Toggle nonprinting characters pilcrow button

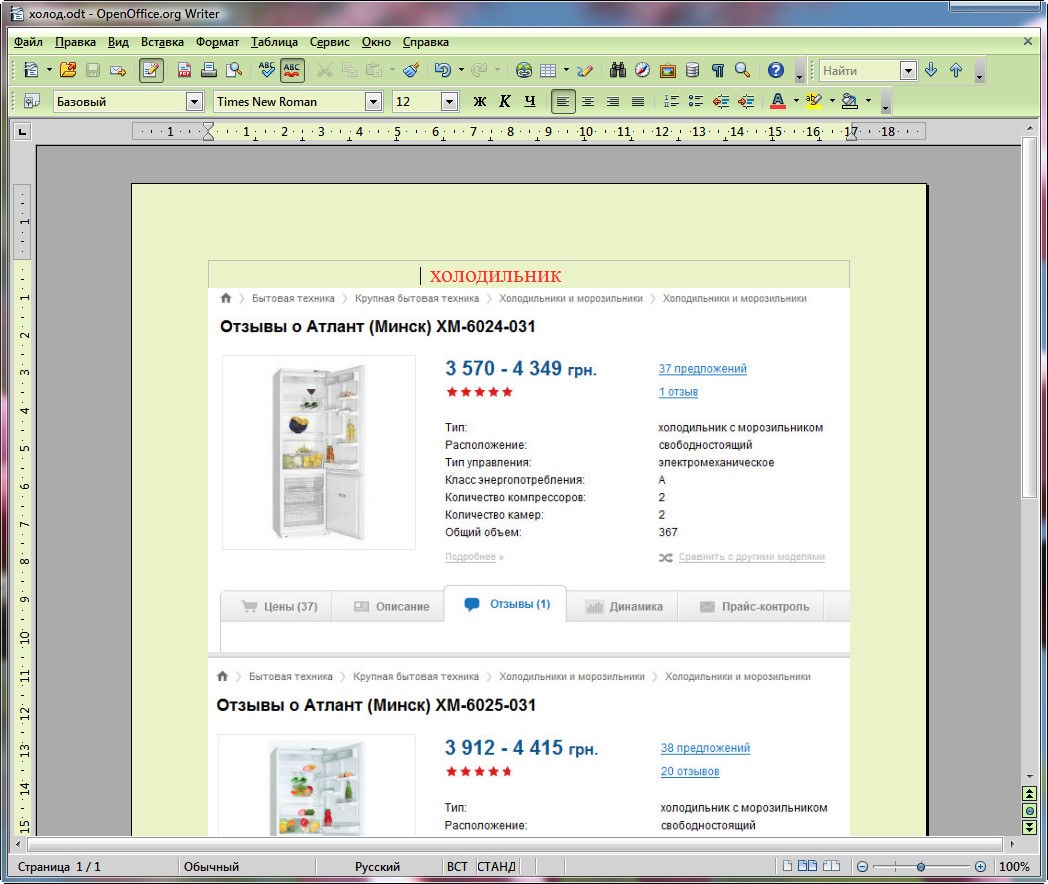click(x=717, y=70)
